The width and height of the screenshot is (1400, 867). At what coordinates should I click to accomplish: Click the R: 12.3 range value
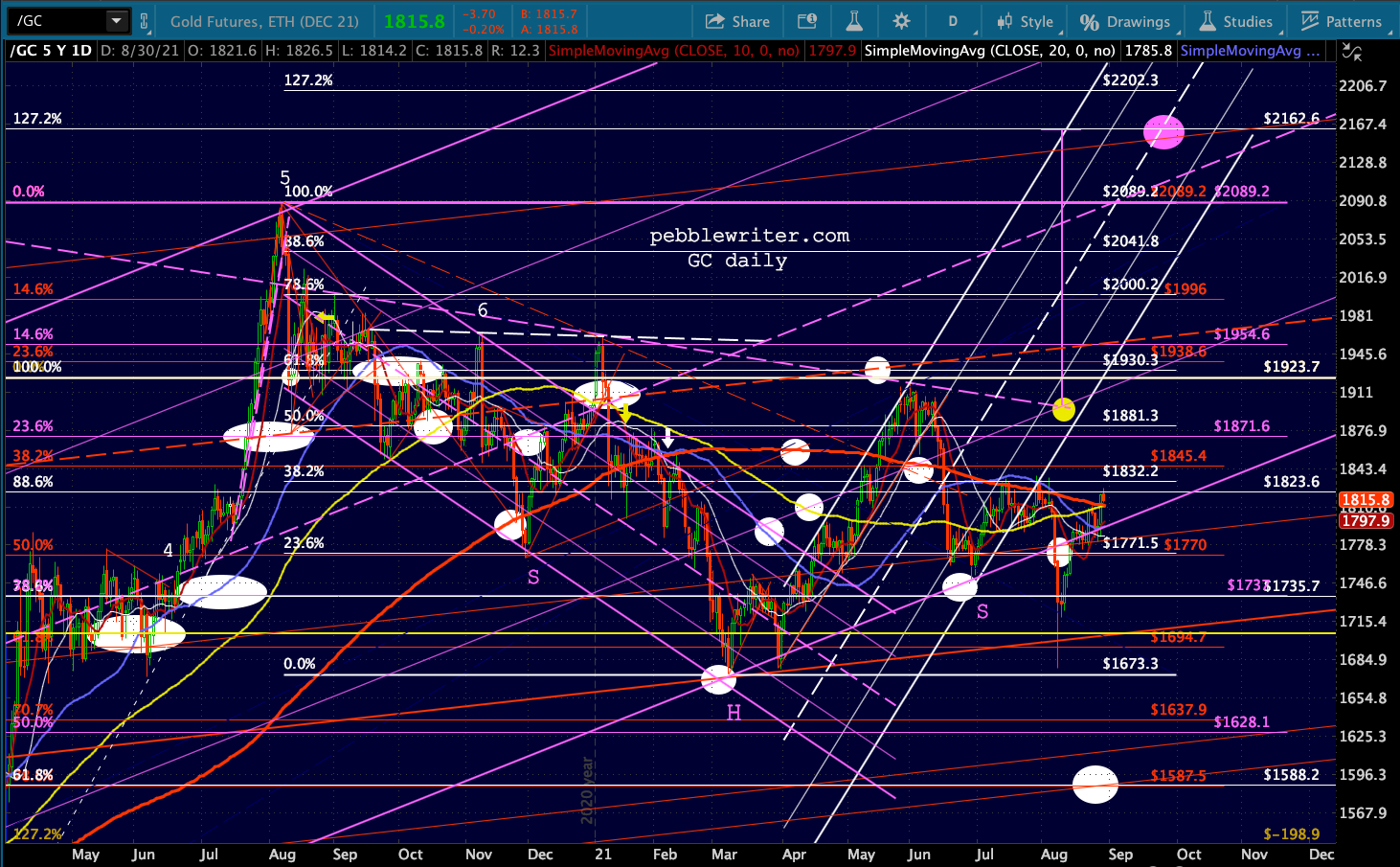click(x=515, y=51)
